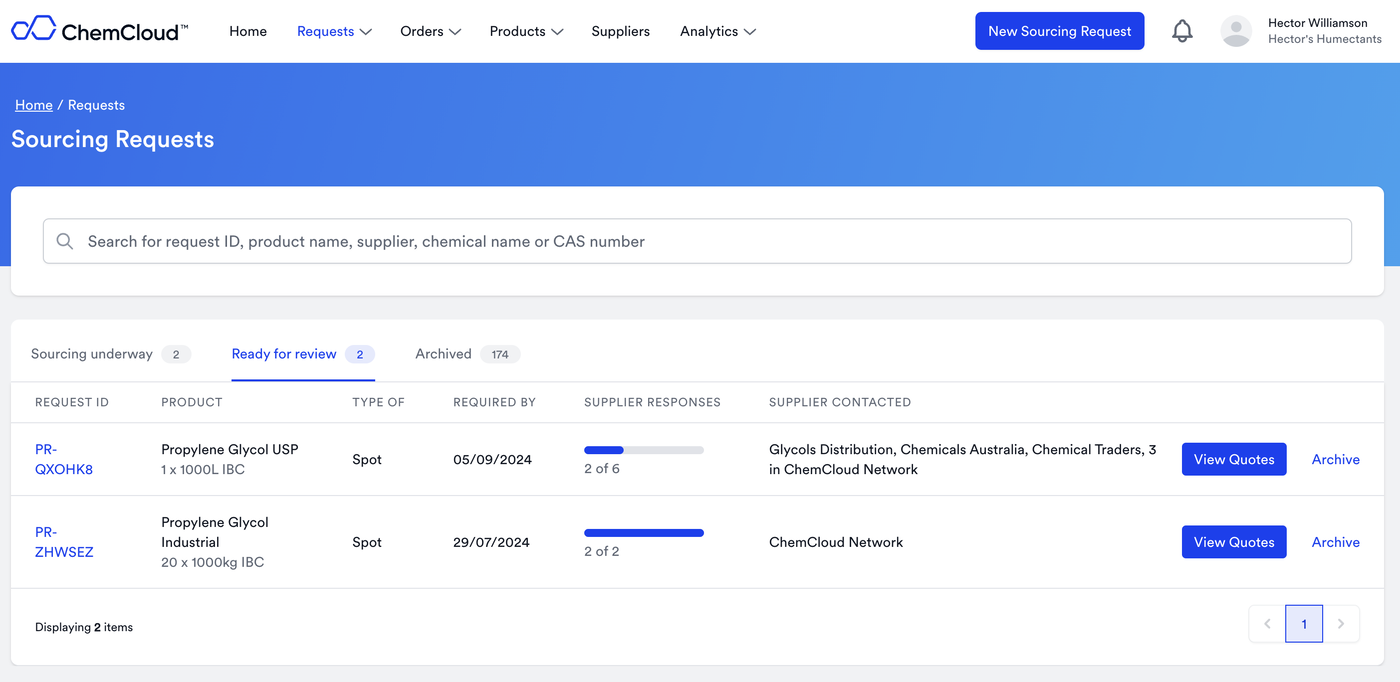This screenshot has width=1400, height=682.
Task: Click the user profile avatar
Action: [1236, 31]
